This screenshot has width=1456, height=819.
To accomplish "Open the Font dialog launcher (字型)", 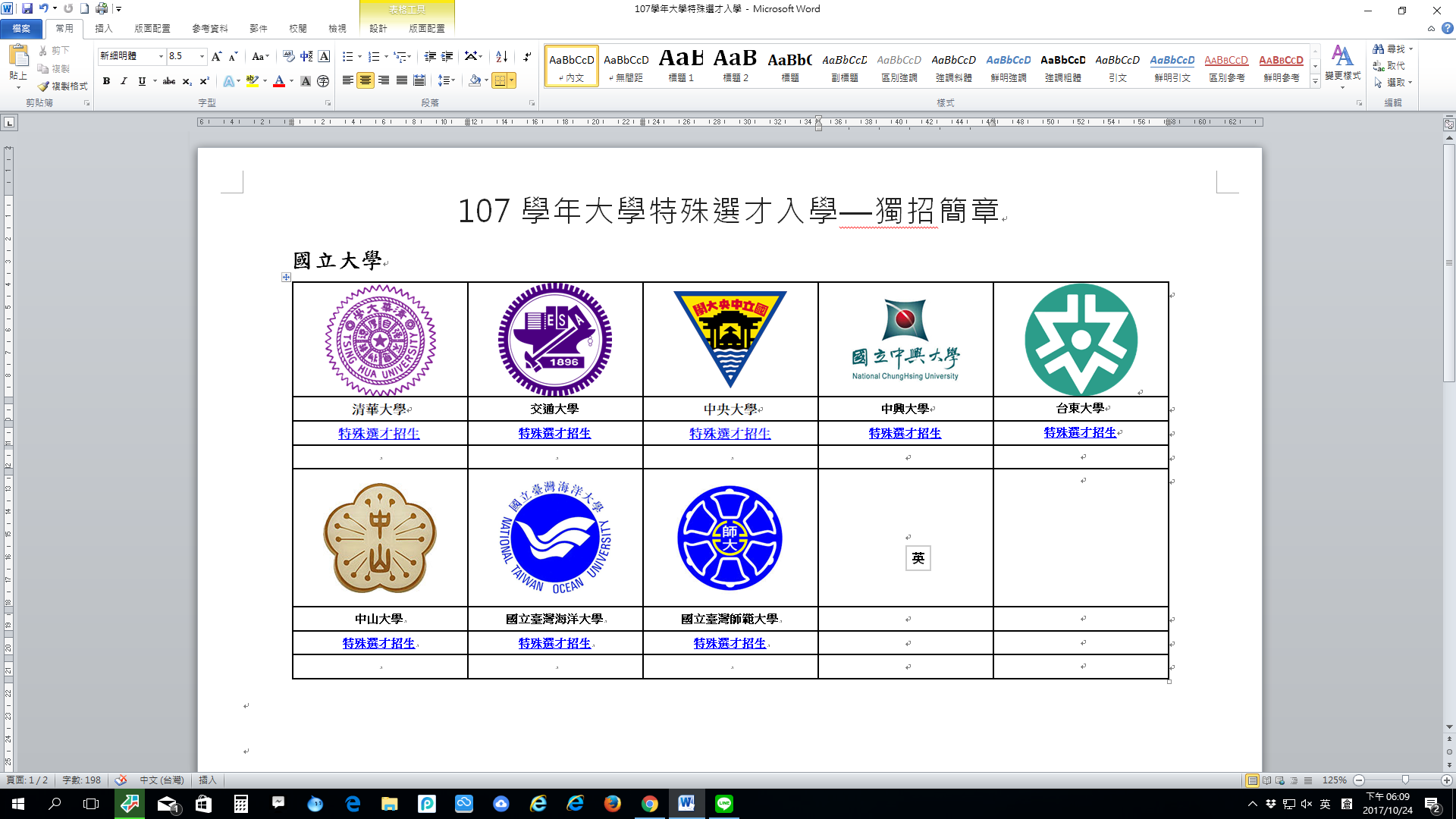I will pos(328,103).
